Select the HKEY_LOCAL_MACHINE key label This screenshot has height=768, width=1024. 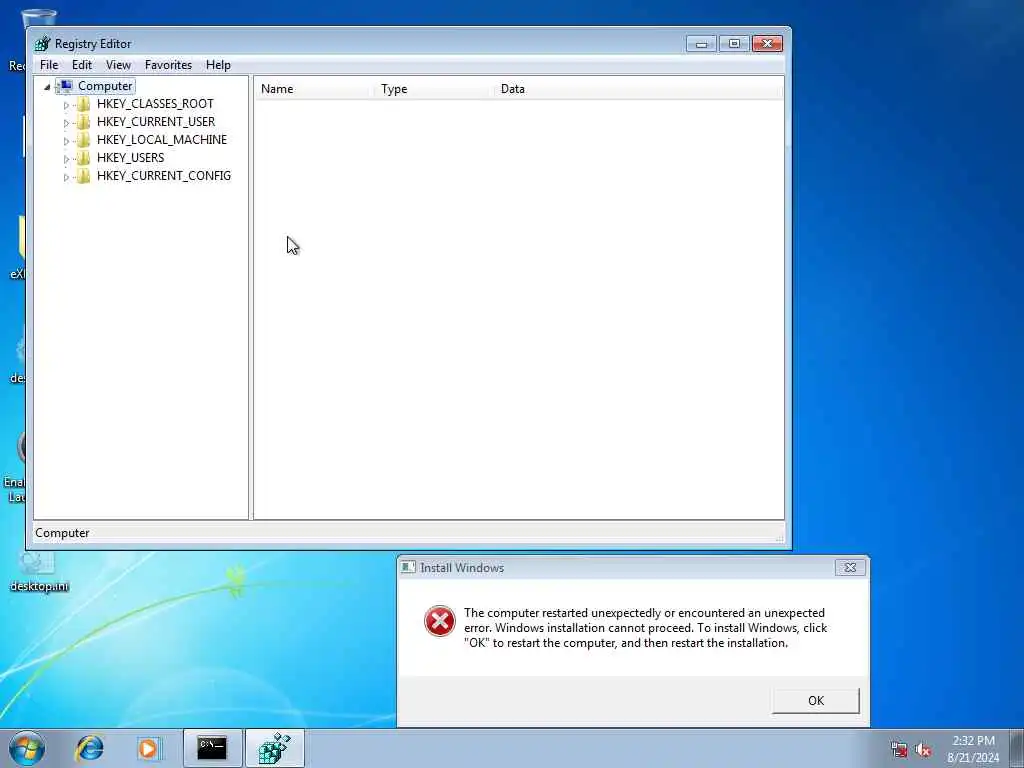(161, 140)
